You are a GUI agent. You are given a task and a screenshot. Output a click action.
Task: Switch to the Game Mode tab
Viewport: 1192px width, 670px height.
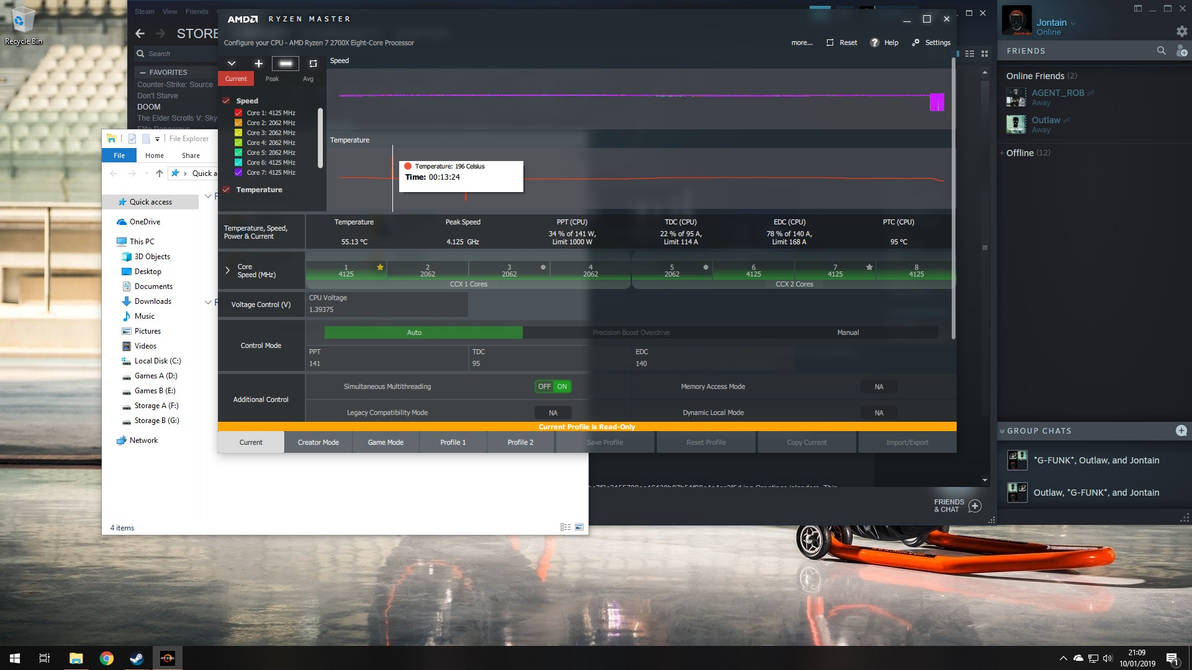tap(385, 442)
